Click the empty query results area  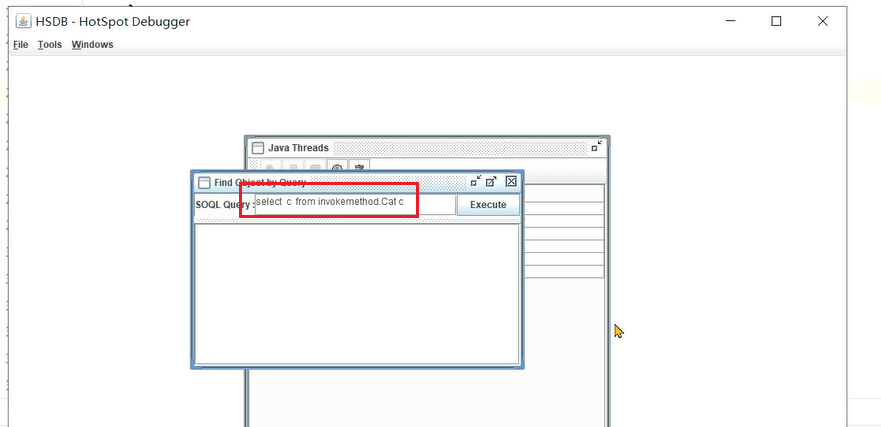(356, 293)
